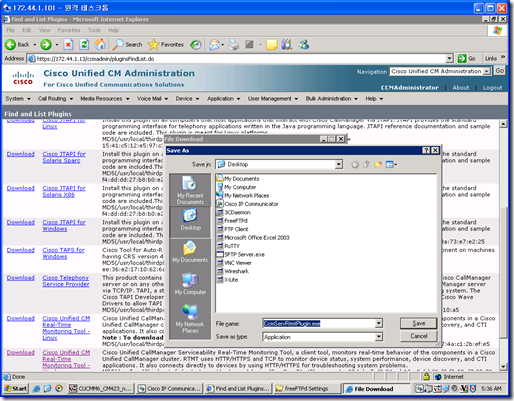Open the Tools menu
514x401 pixels.
[94, 30]
